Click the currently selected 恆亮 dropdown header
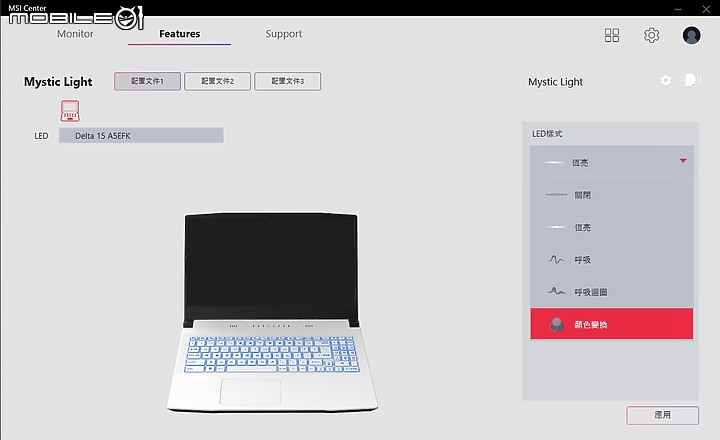This screenshot has height=440, width=720. point(612,162)
